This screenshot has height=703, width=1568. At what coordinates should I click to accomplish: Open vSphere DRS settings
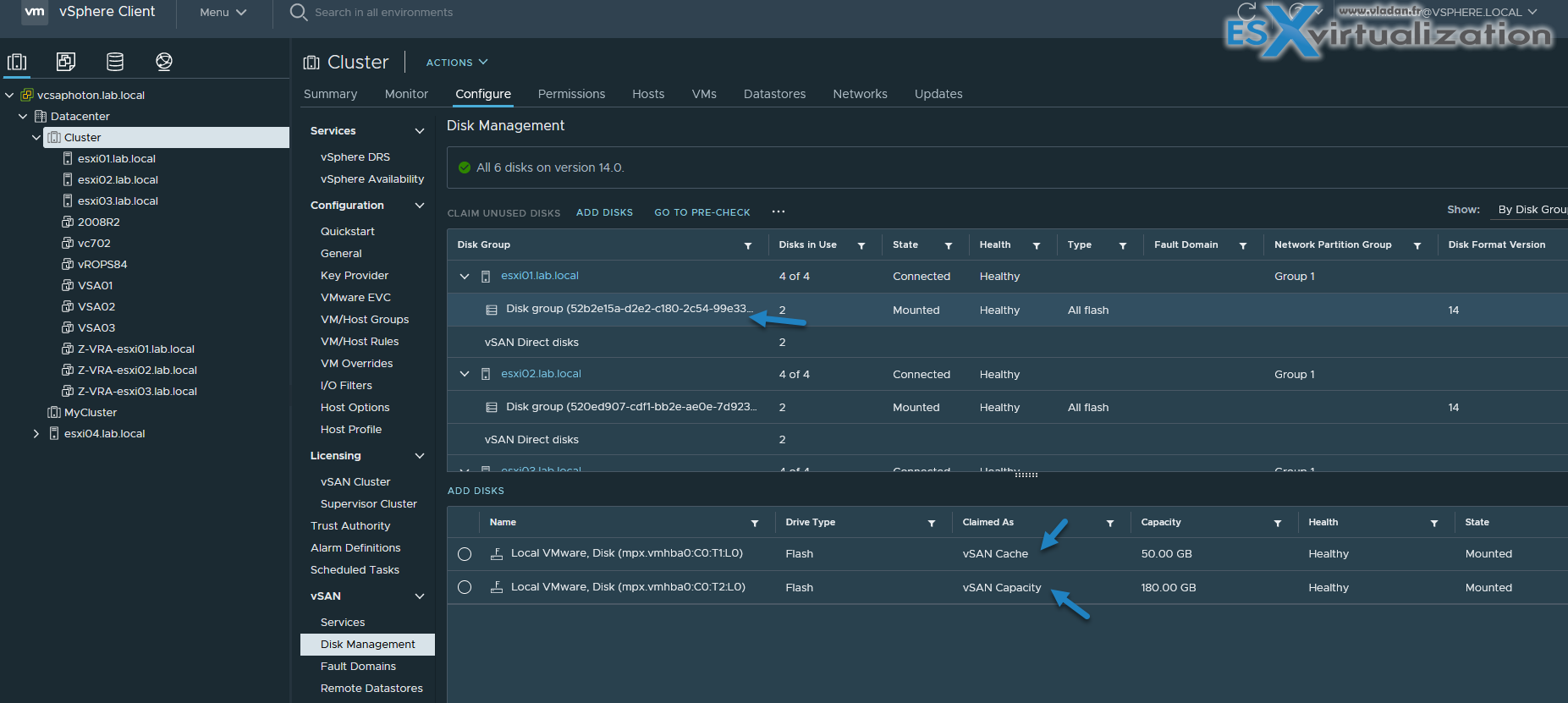[355, 157]
